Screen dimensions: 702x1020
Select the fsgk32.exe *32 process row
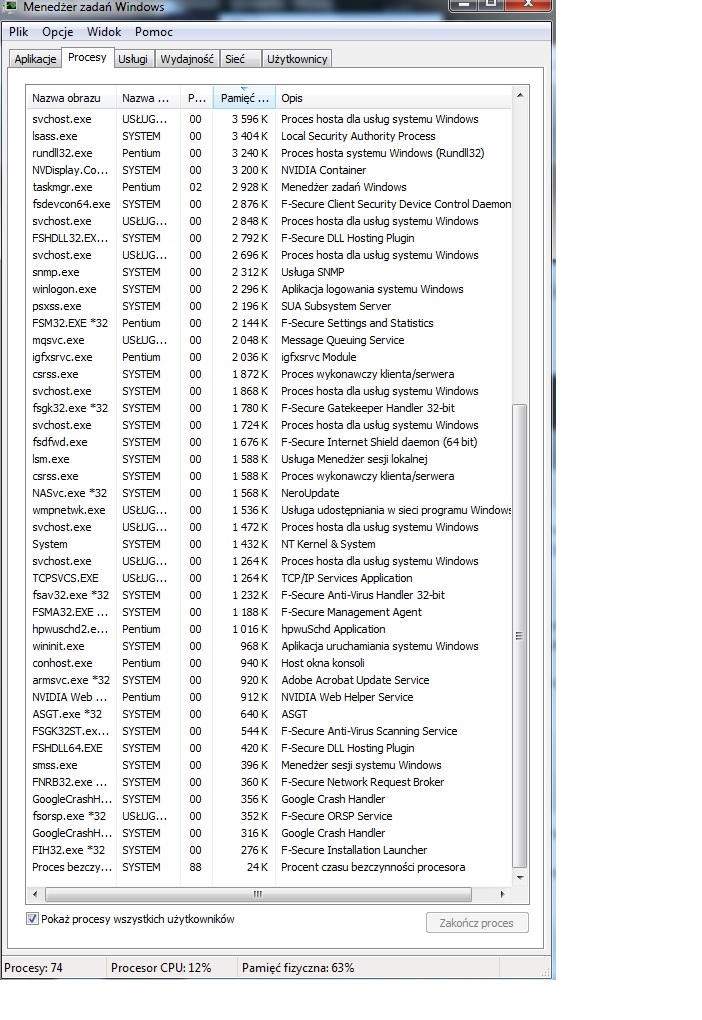click(x=269, y=408)
